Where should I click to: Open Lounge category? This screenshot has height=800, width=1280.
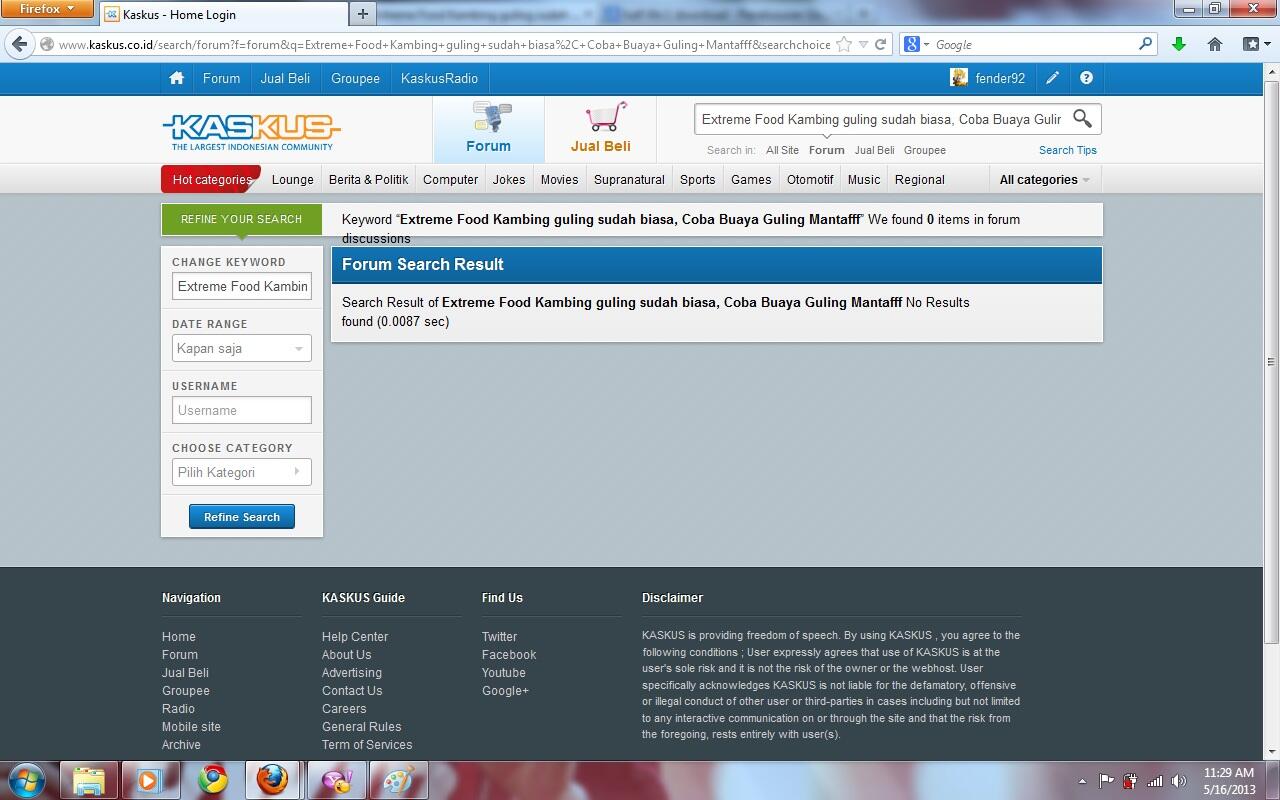point(293,180)
